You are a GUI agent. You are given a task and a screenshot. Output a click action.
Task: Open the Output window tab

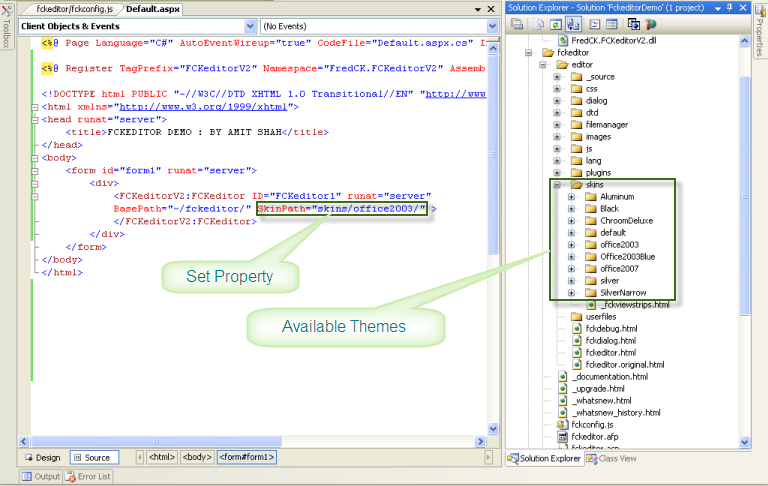pyautogui.click(x=41, y=476)
